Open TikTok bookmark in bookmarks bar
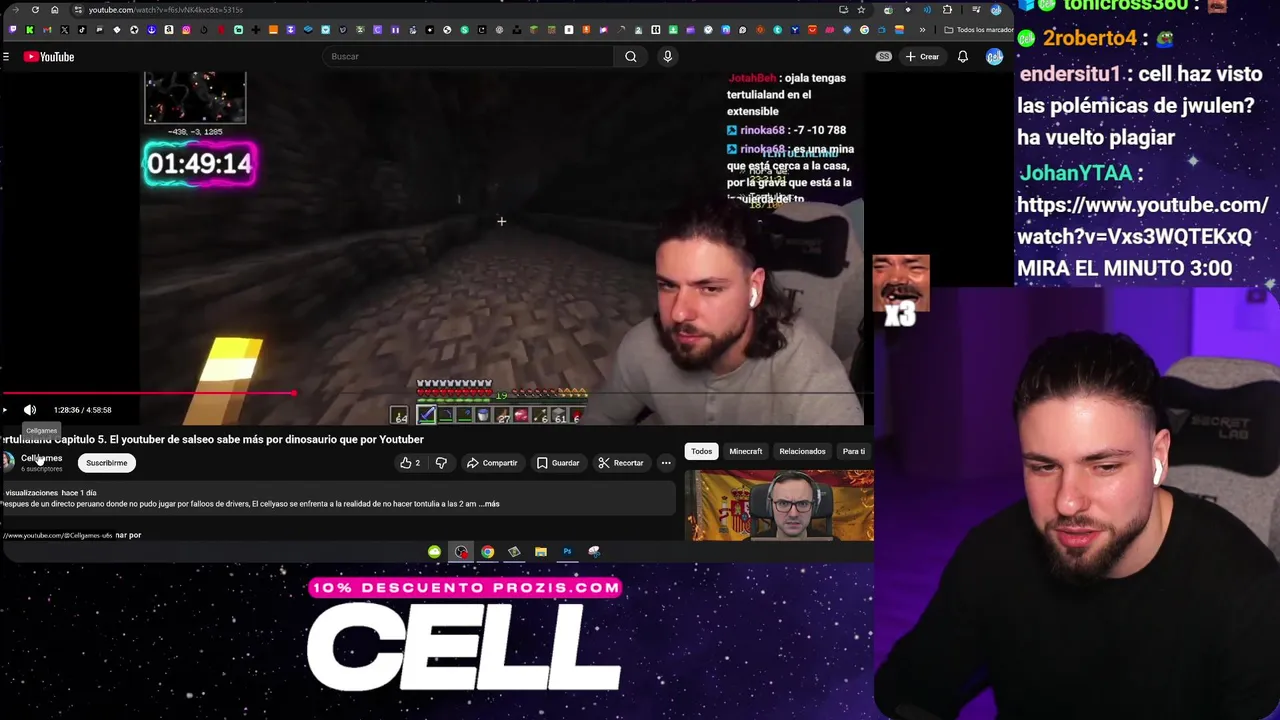Screen dimensions: 1280x720 (x=82, y=30)
